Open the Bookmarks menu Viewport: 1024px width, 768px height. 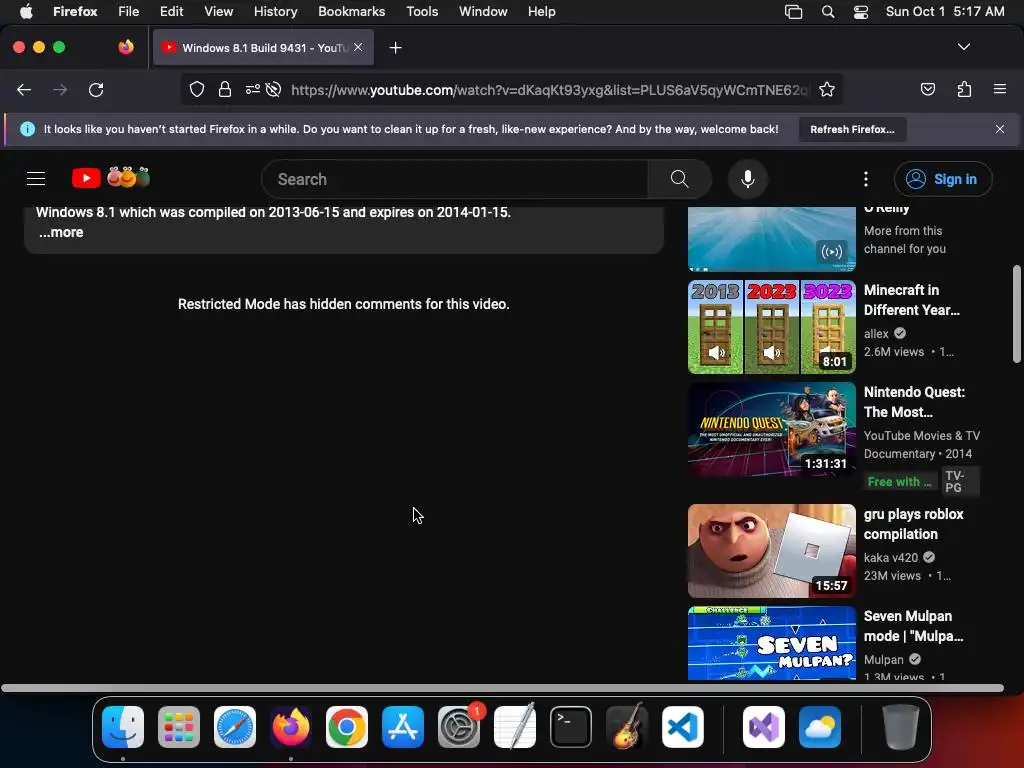pos(351,12)
